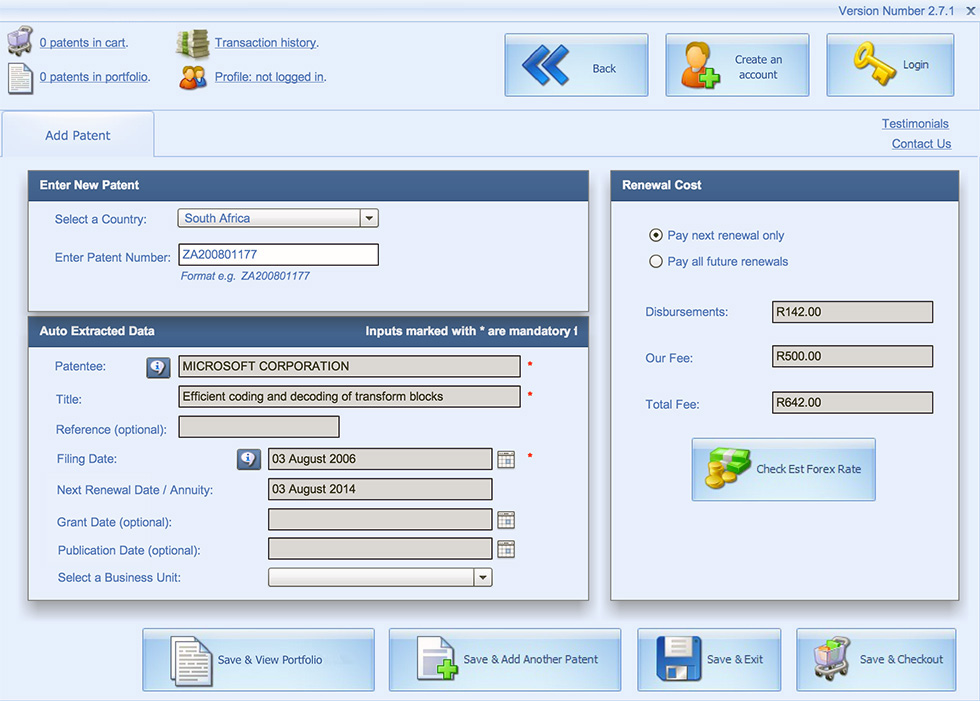Click Save & Exit floppy button

pos(709,660)
